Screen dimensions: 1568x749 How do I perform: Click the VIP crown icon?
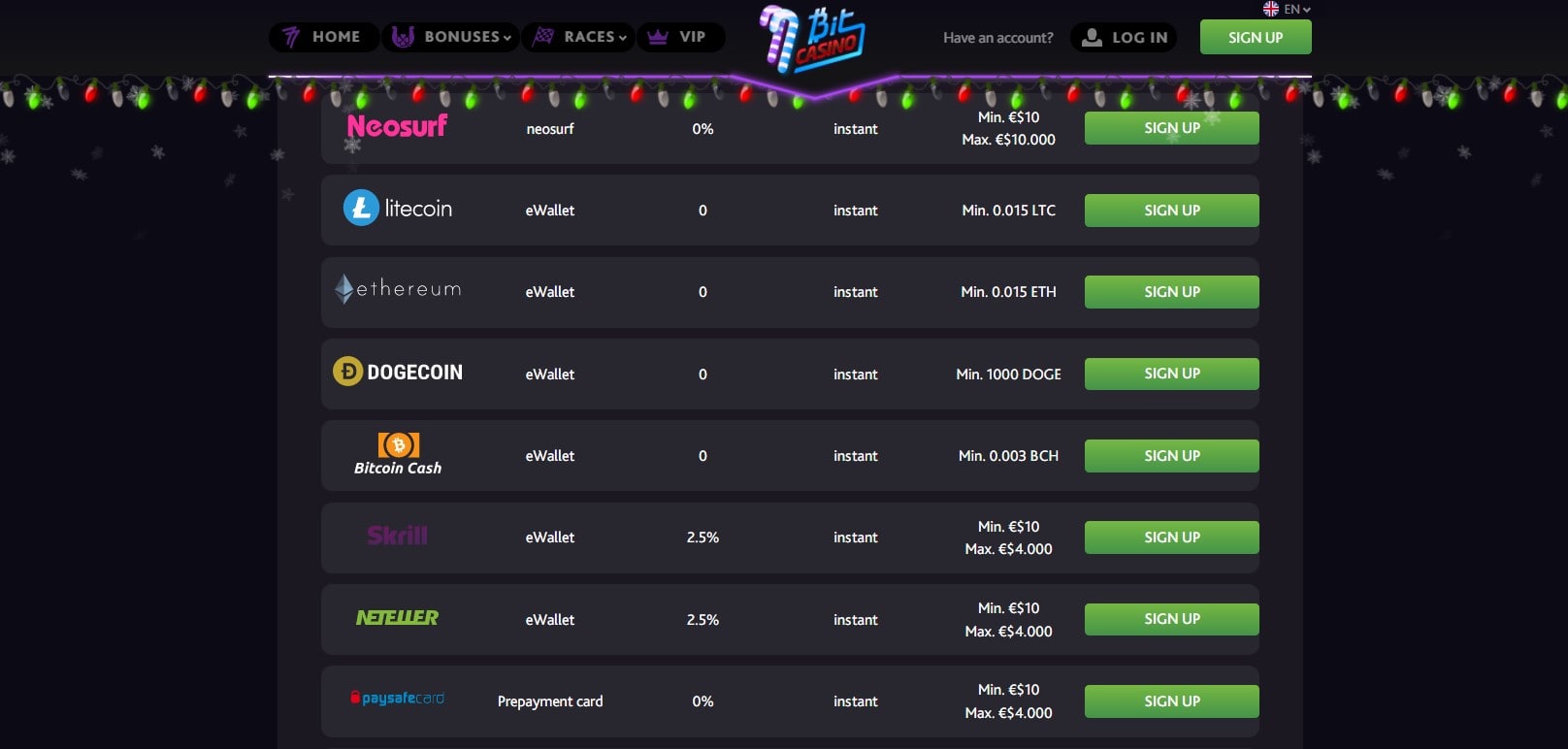[657, 37]
